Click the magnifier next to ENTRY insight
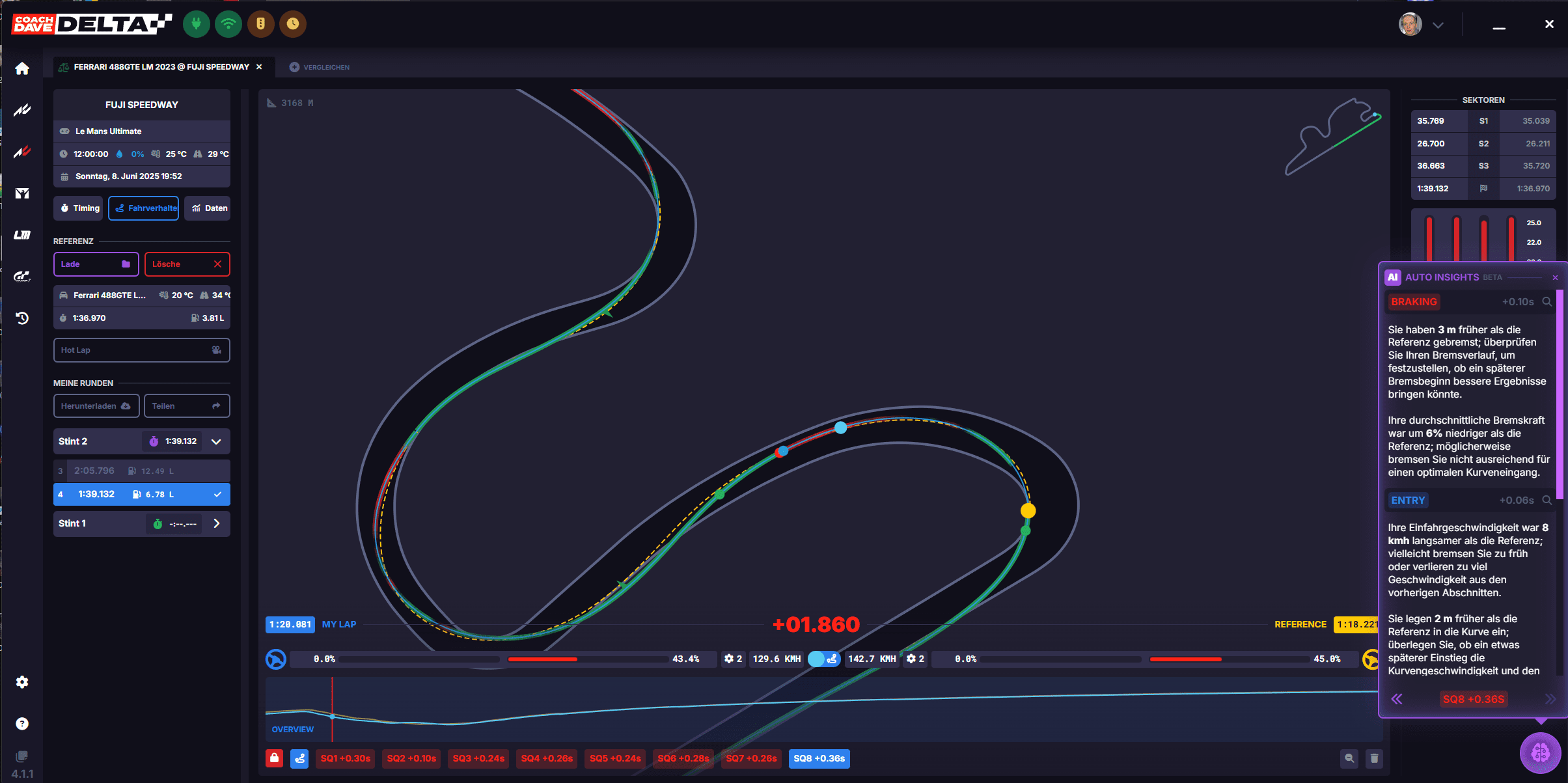Image resolution: width=1568 pixels, height=783 pixels. point(1547,501)
